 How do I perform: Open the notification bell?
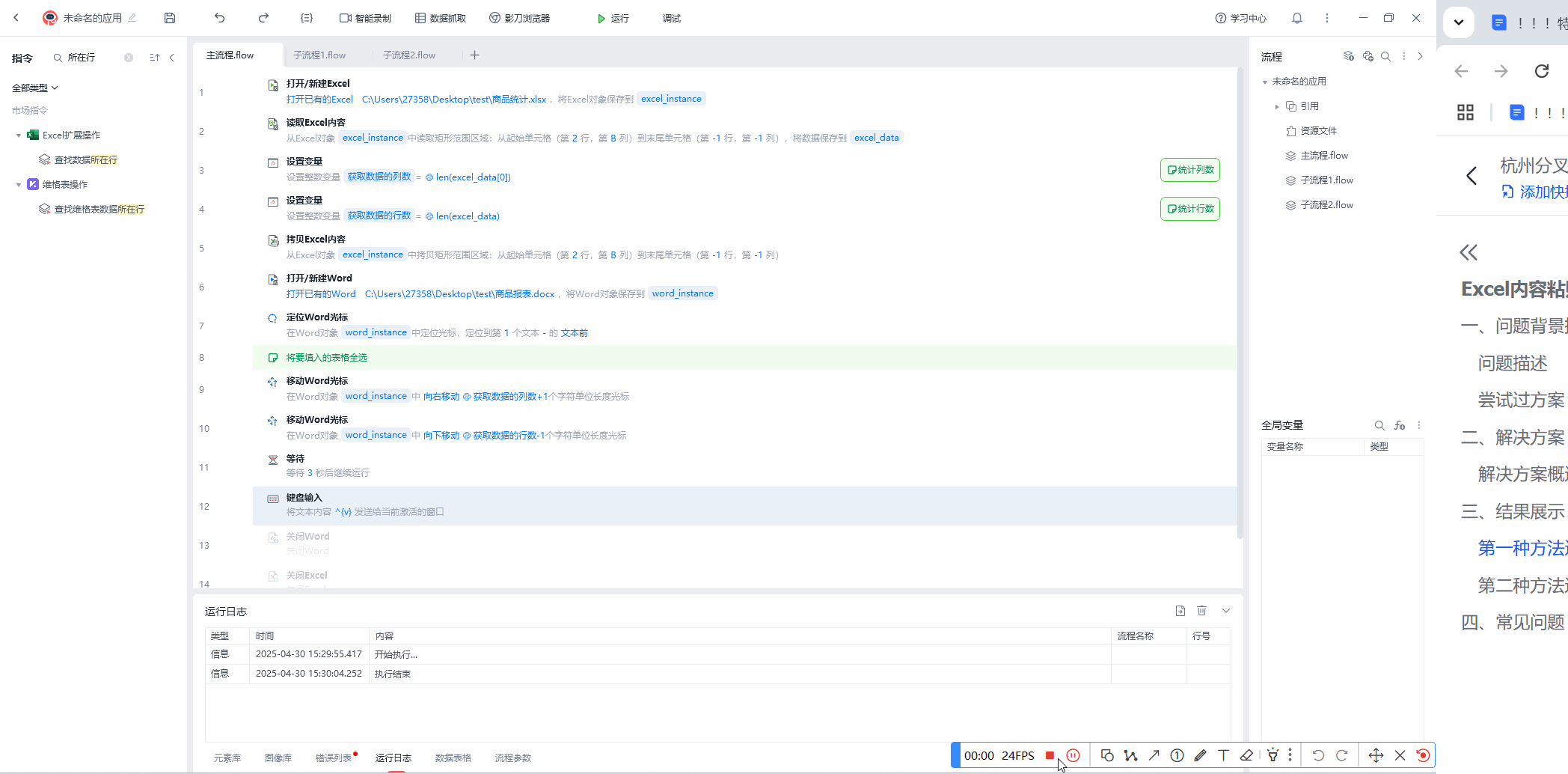point(1297,18)
